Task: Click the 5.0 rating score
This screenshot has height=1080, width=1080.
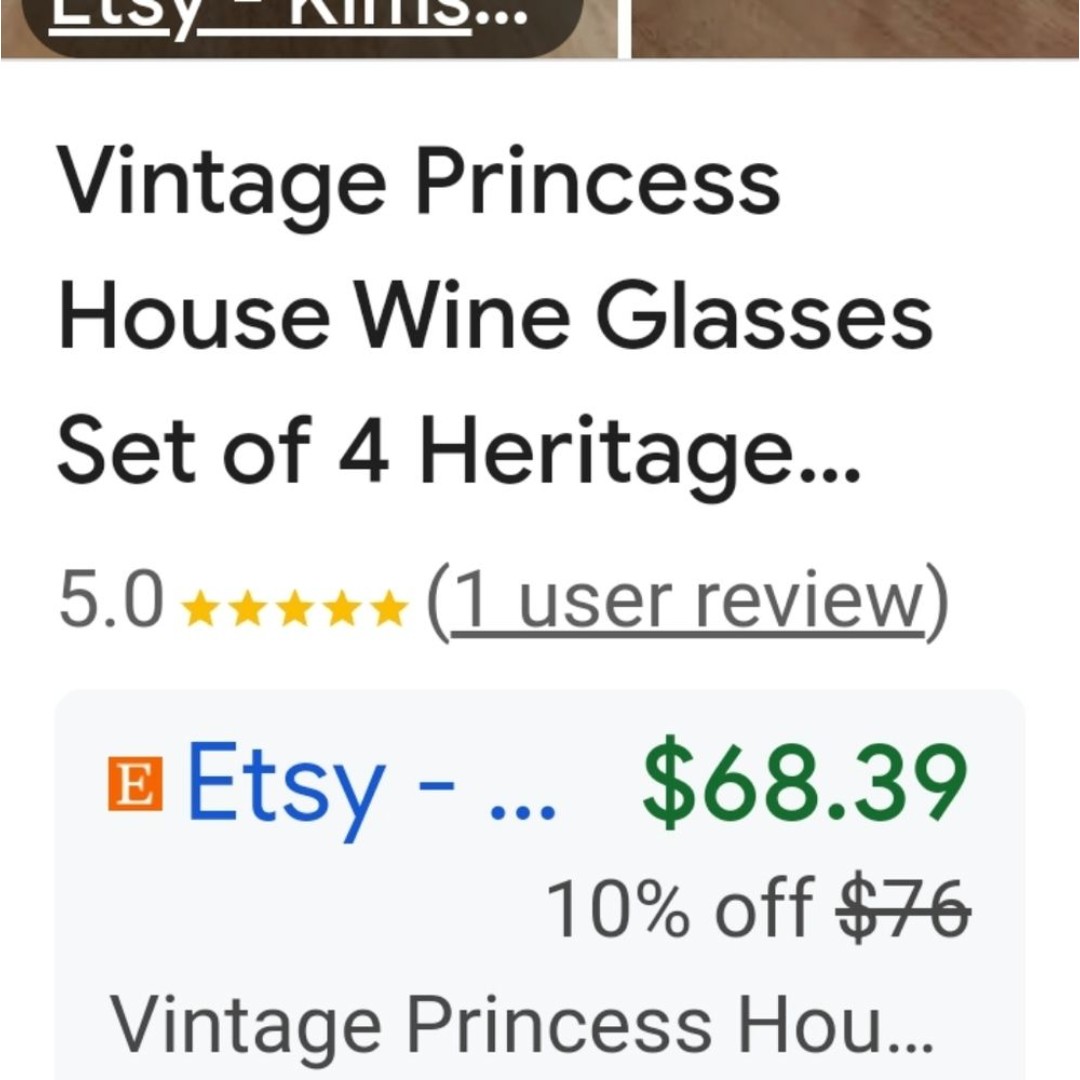Action: [x=112, y=599]
